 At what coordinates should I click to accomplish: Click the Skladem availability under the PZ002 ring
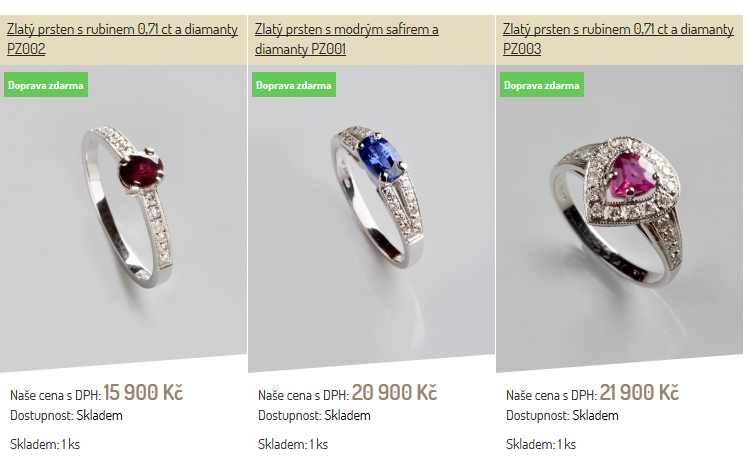(99, 416)
